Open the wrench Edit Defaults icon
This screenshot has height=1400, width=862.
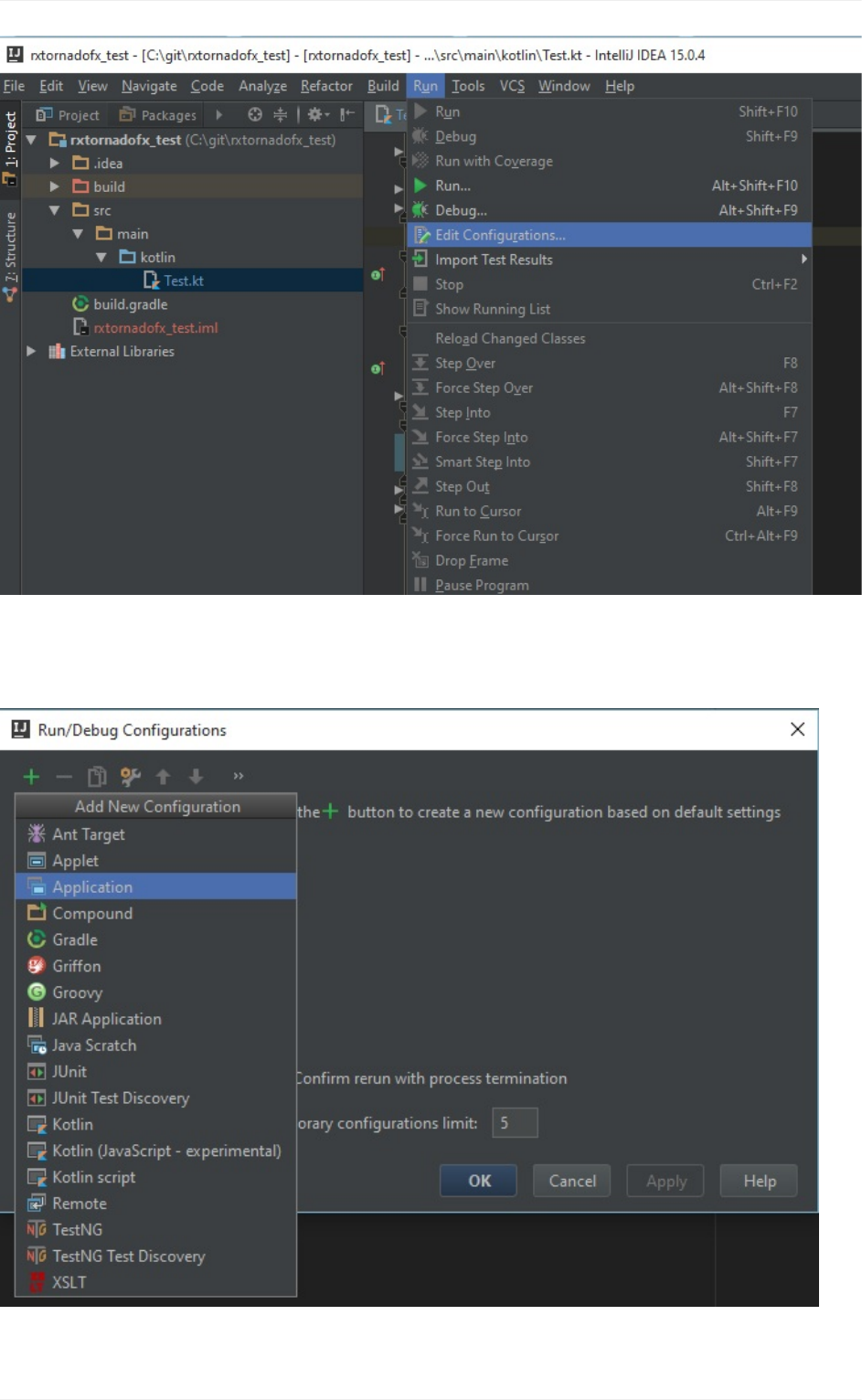131,777
